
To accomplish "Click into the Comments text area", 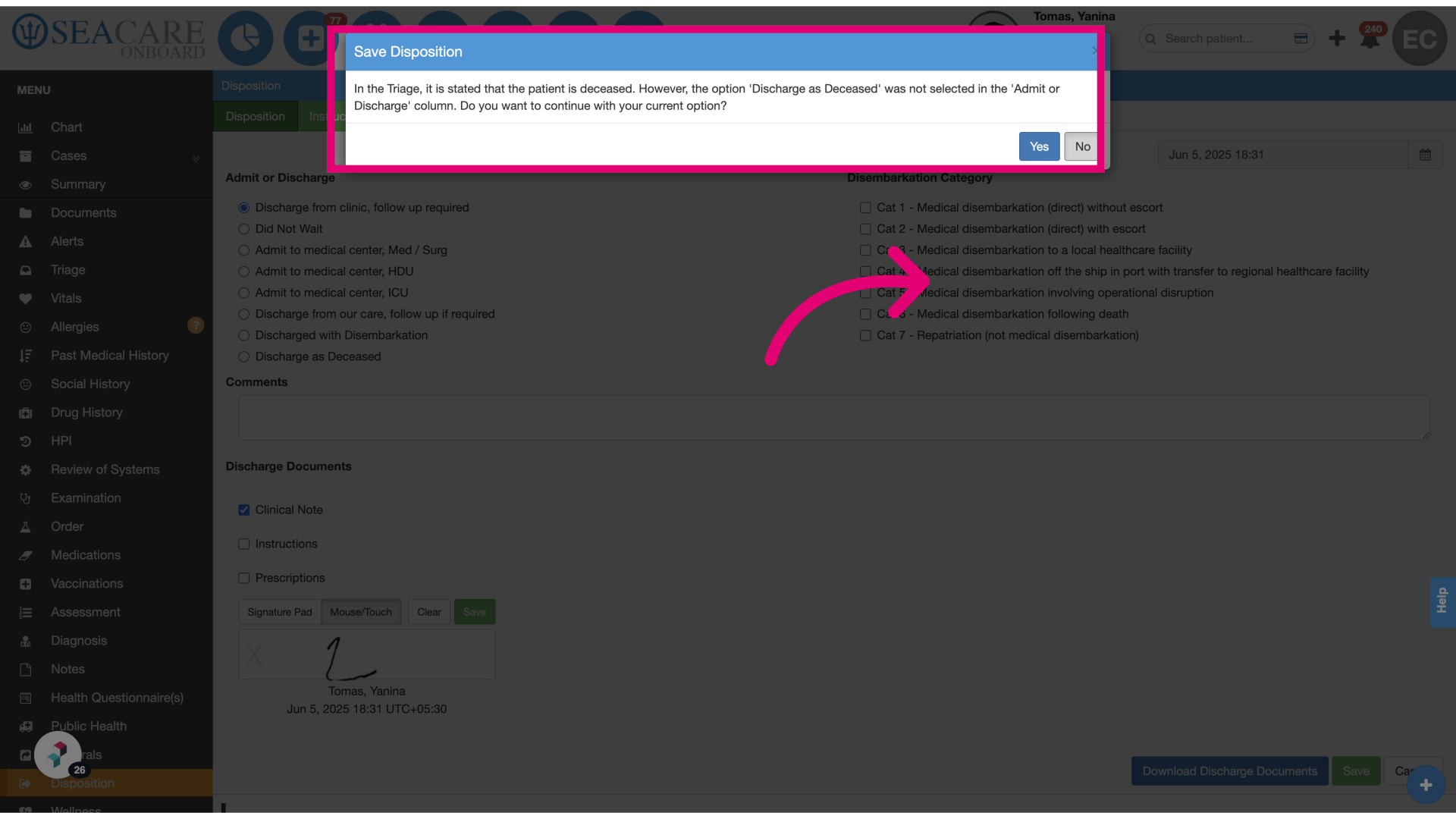I will tap(834, 417).
